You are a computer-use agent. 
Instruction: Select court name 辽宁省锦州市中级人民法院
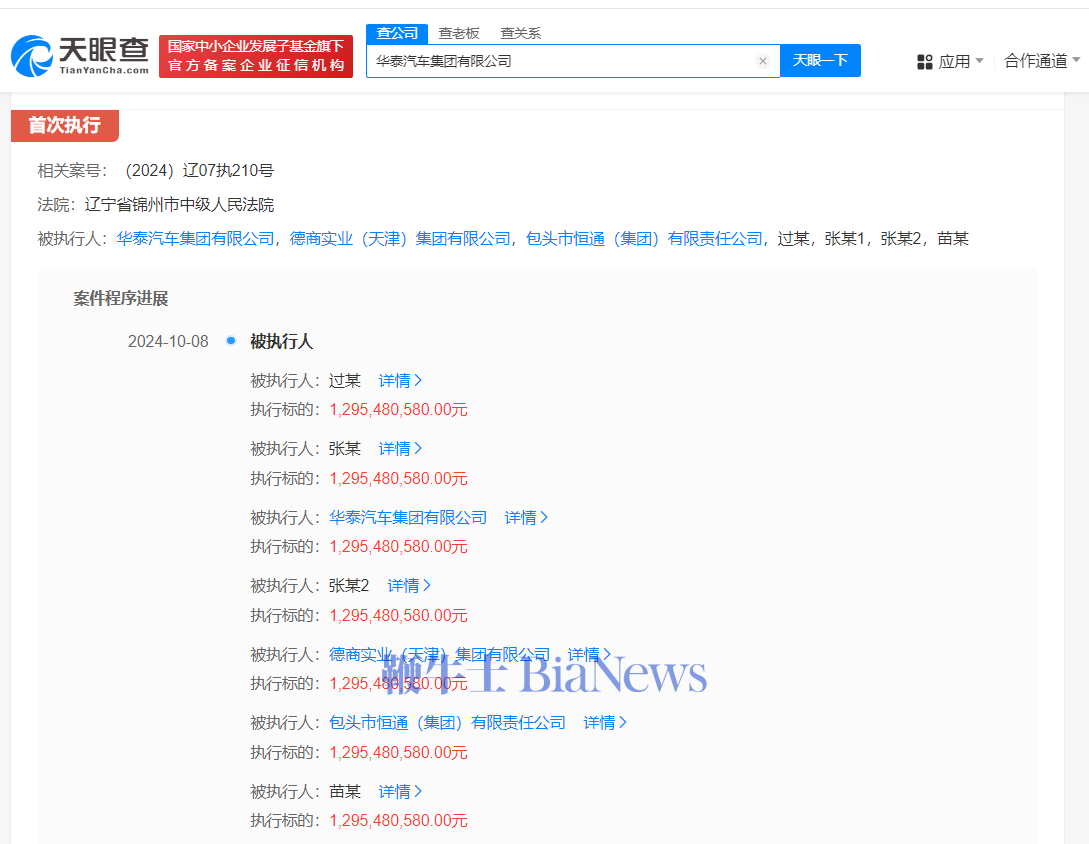[179, 205]
